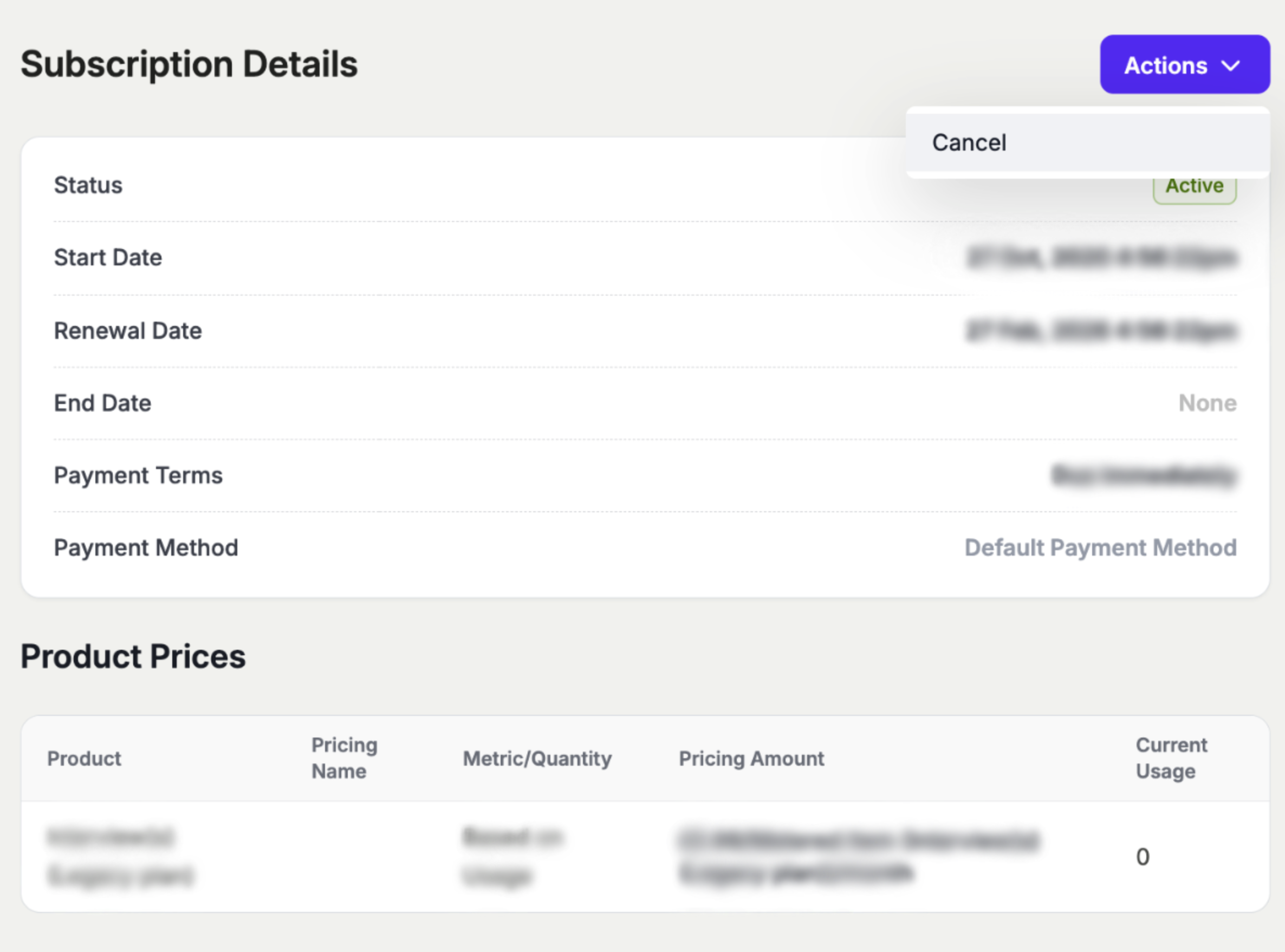Viewport: 1285px width, 952px height.
Task: Click the Payment Terms row label
Action: click(138, 475)
